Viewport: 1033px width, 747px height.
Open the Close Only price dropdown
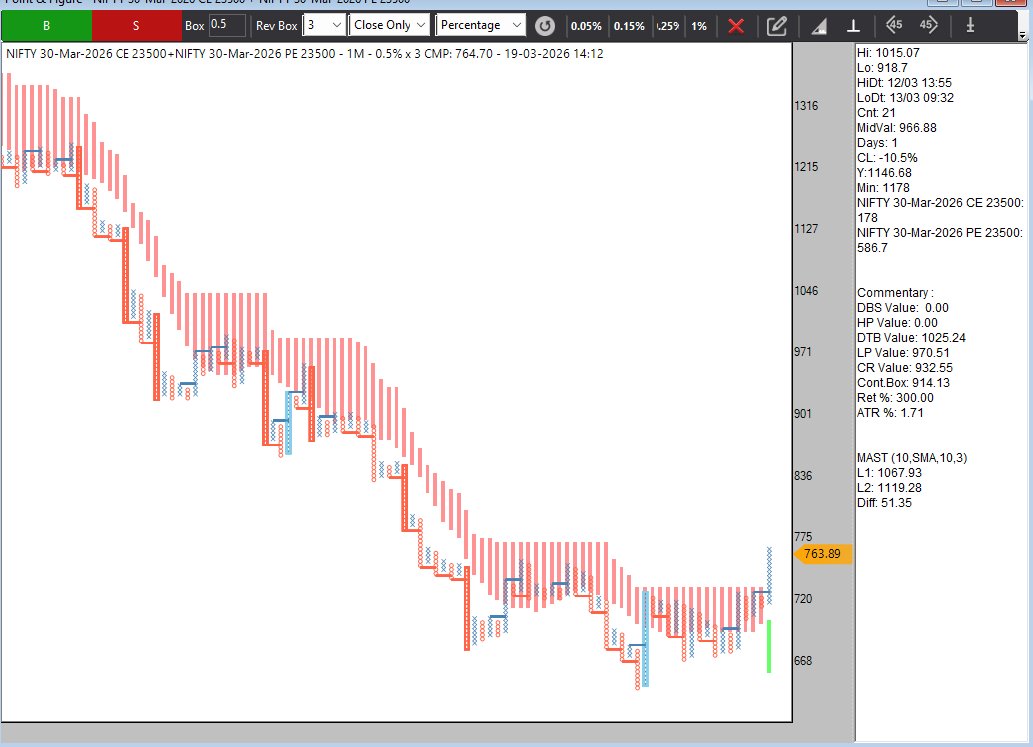pos(389,25)
